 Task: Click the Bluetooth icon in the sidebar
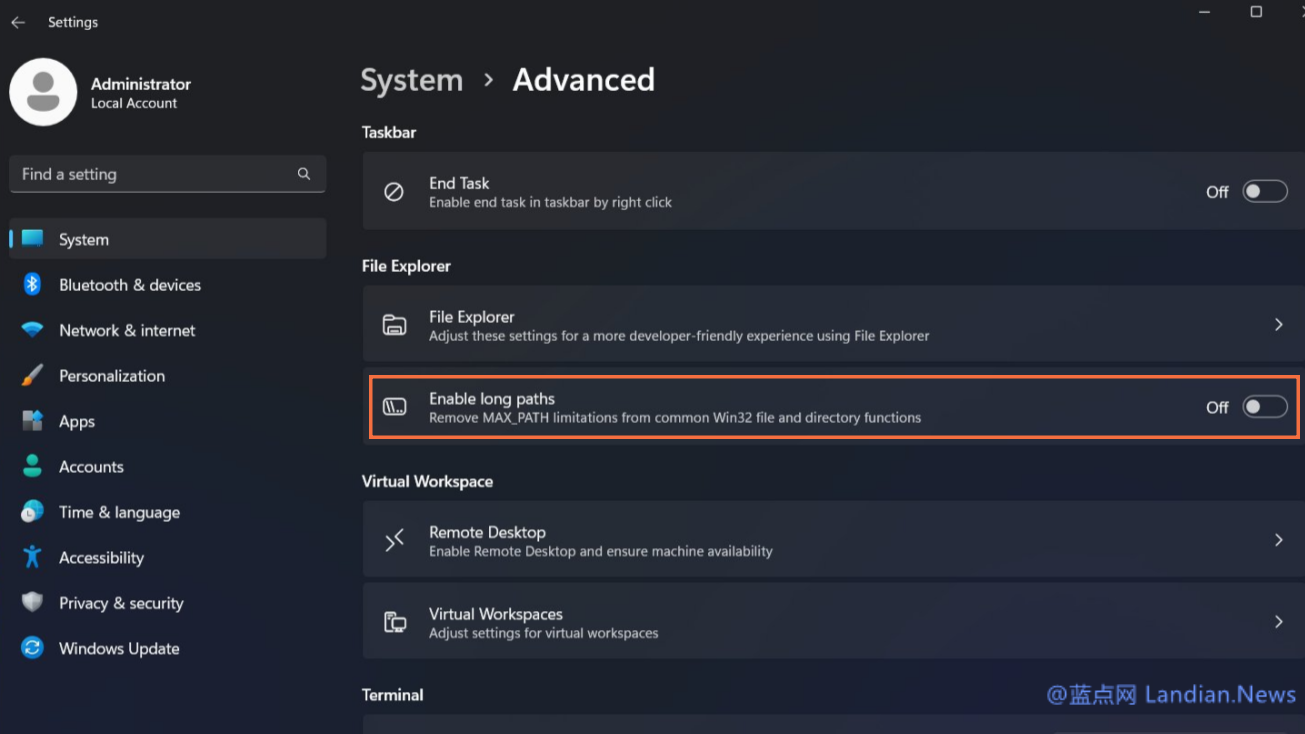point(32,285)
